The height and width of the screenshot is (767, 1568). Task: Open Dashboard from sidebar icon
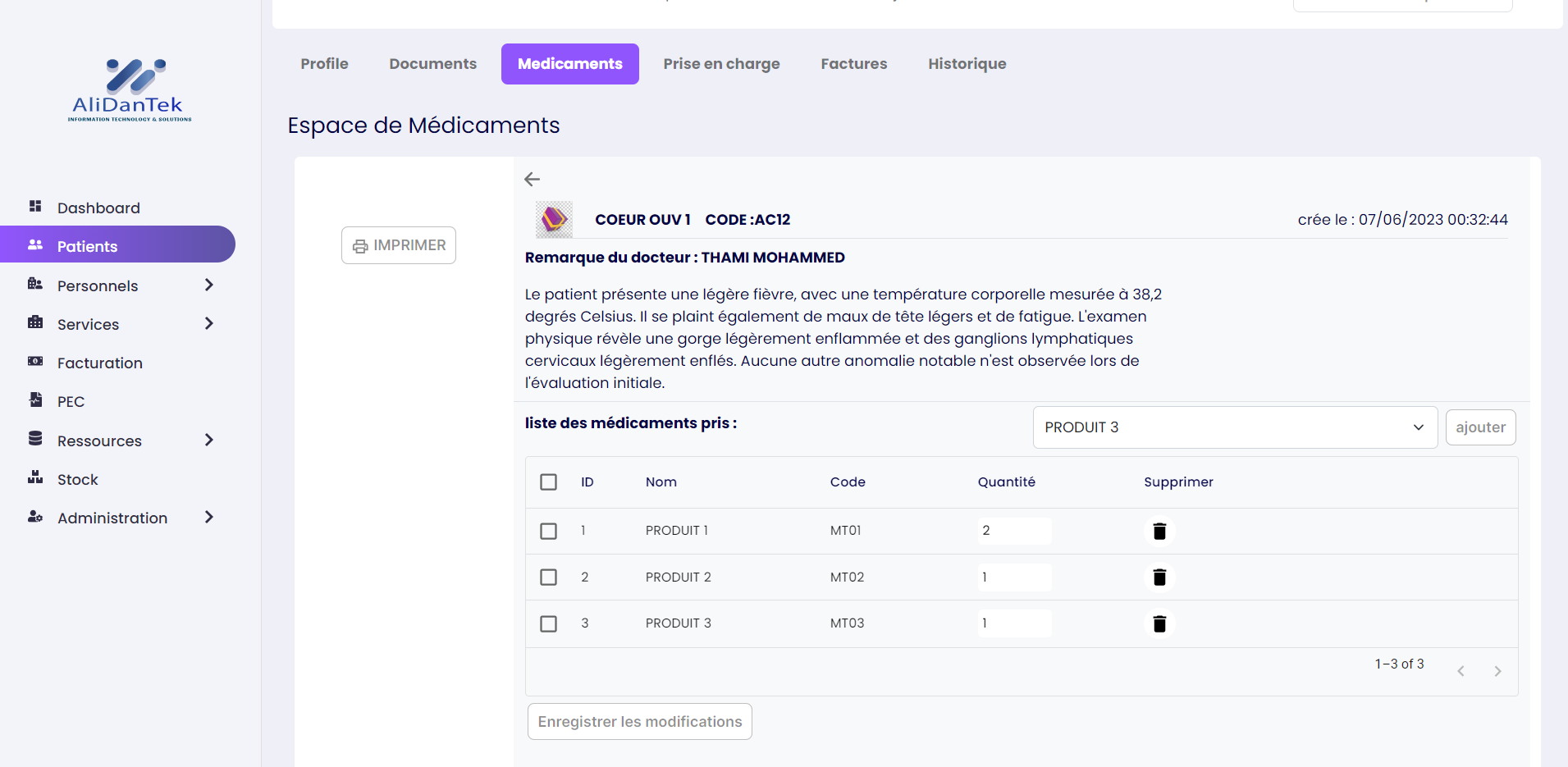pyautogui.click(x=35, y=207)
